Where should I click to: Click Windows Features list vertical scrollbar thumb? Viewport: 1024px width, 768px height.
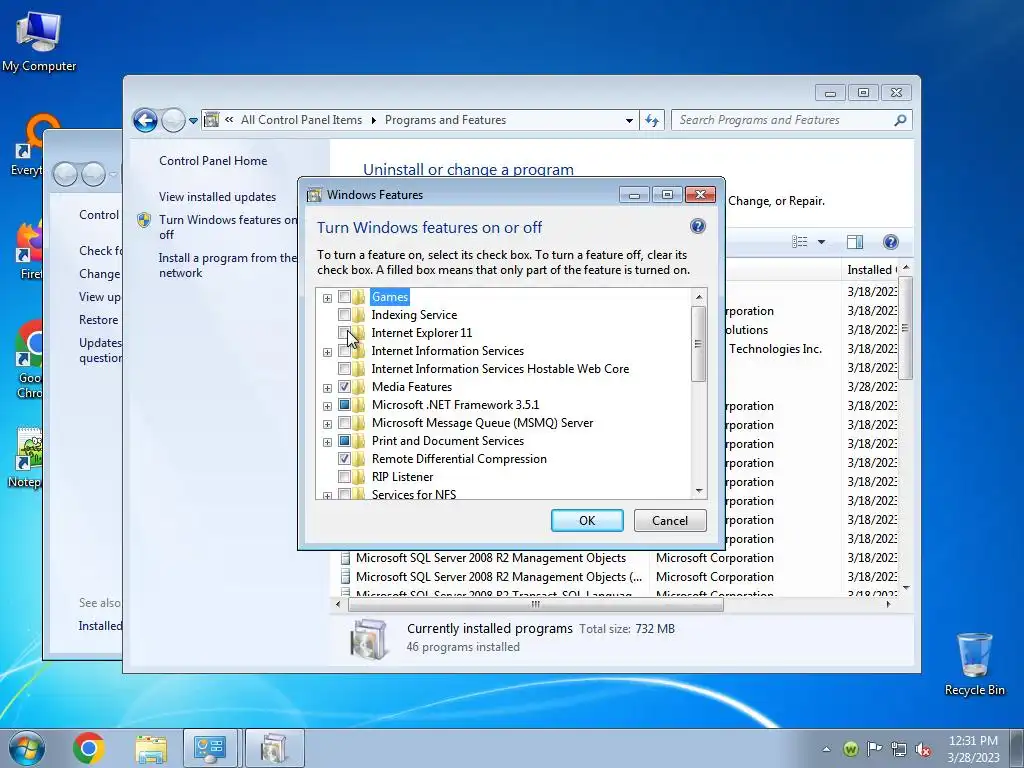coord(698,344)
